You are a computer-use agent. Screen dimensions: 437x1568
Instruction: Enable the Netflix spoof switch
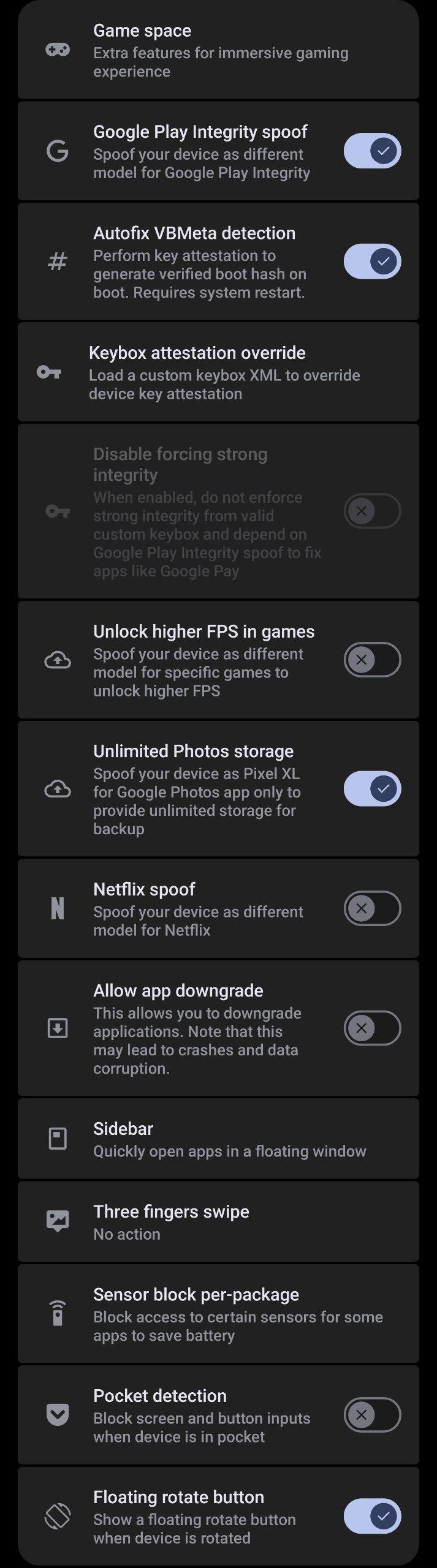point(372,908)
